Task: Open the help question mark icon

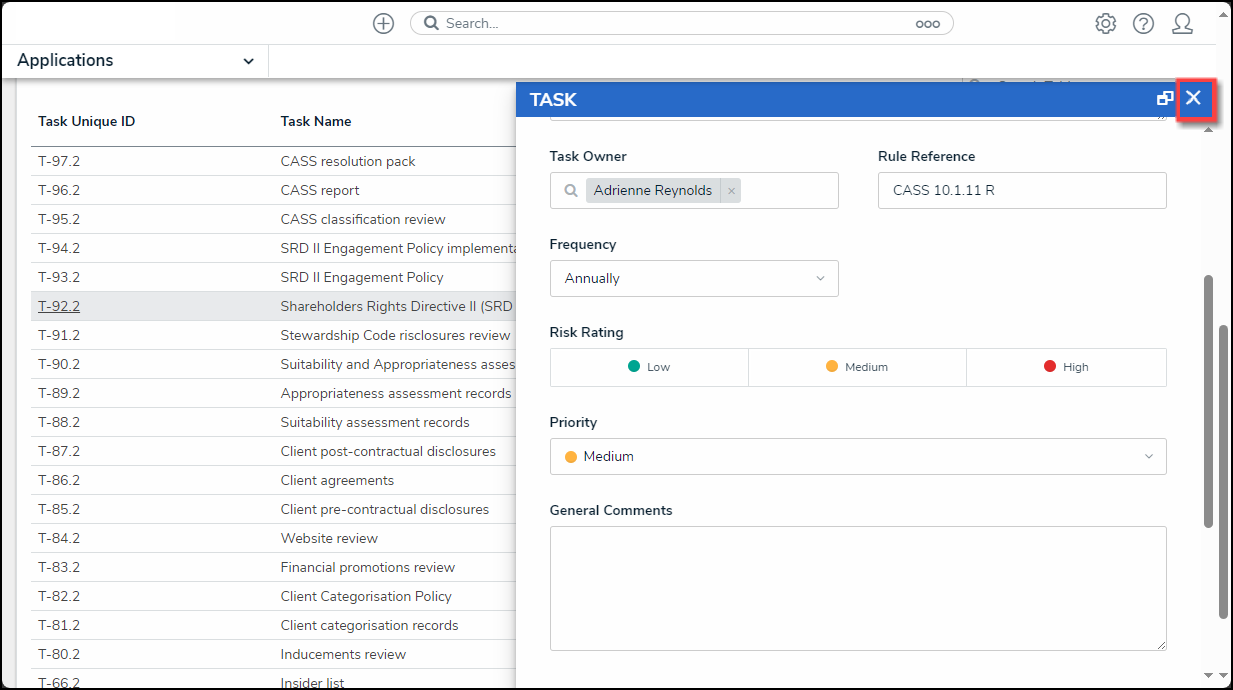Action: [x=1143, y=24]
